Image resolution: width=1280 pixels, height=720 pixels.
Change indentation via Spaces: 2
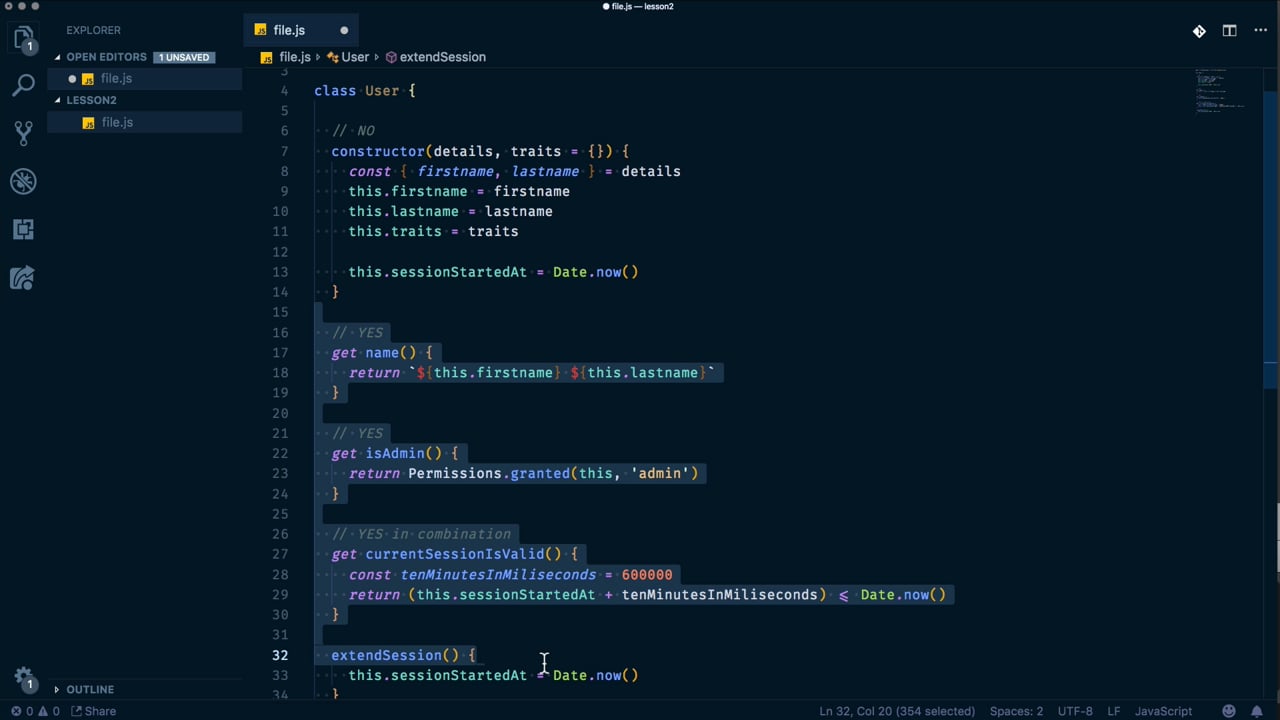coord(1017,711)
